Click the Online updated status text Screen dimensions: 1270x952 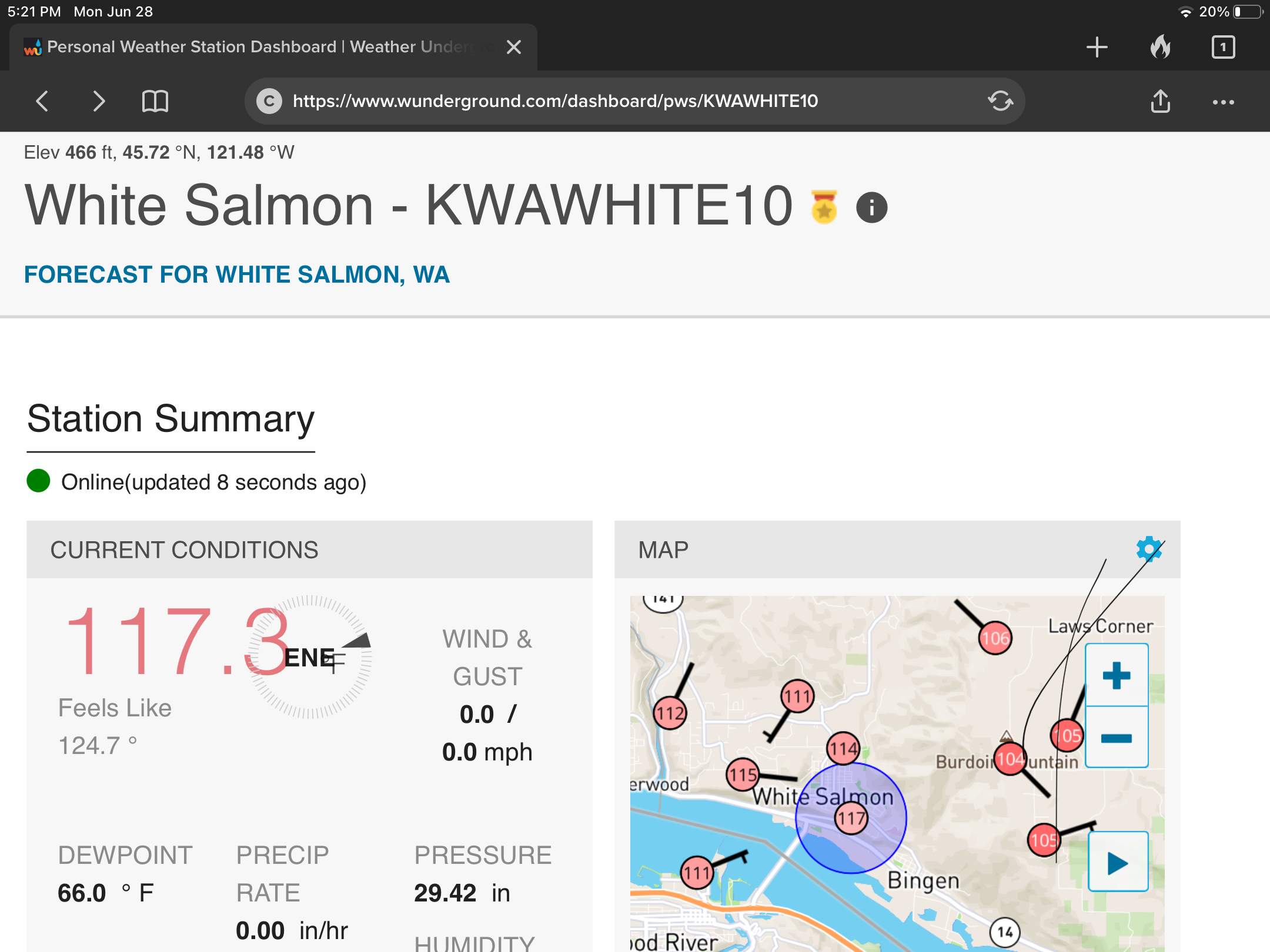tap(213, 482)
